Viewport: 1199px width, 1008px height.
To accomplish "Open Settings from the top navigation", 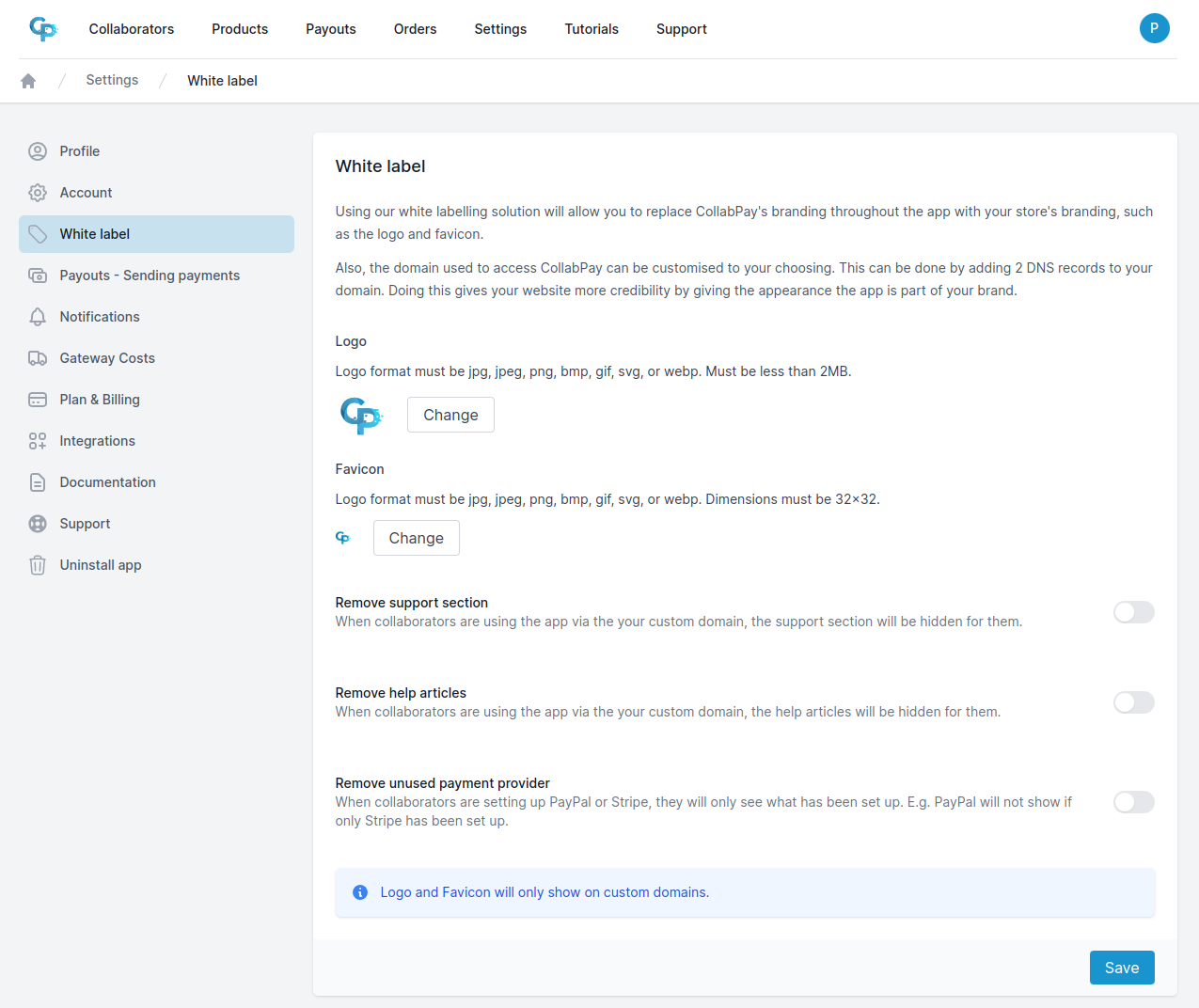I will (500, 29).
